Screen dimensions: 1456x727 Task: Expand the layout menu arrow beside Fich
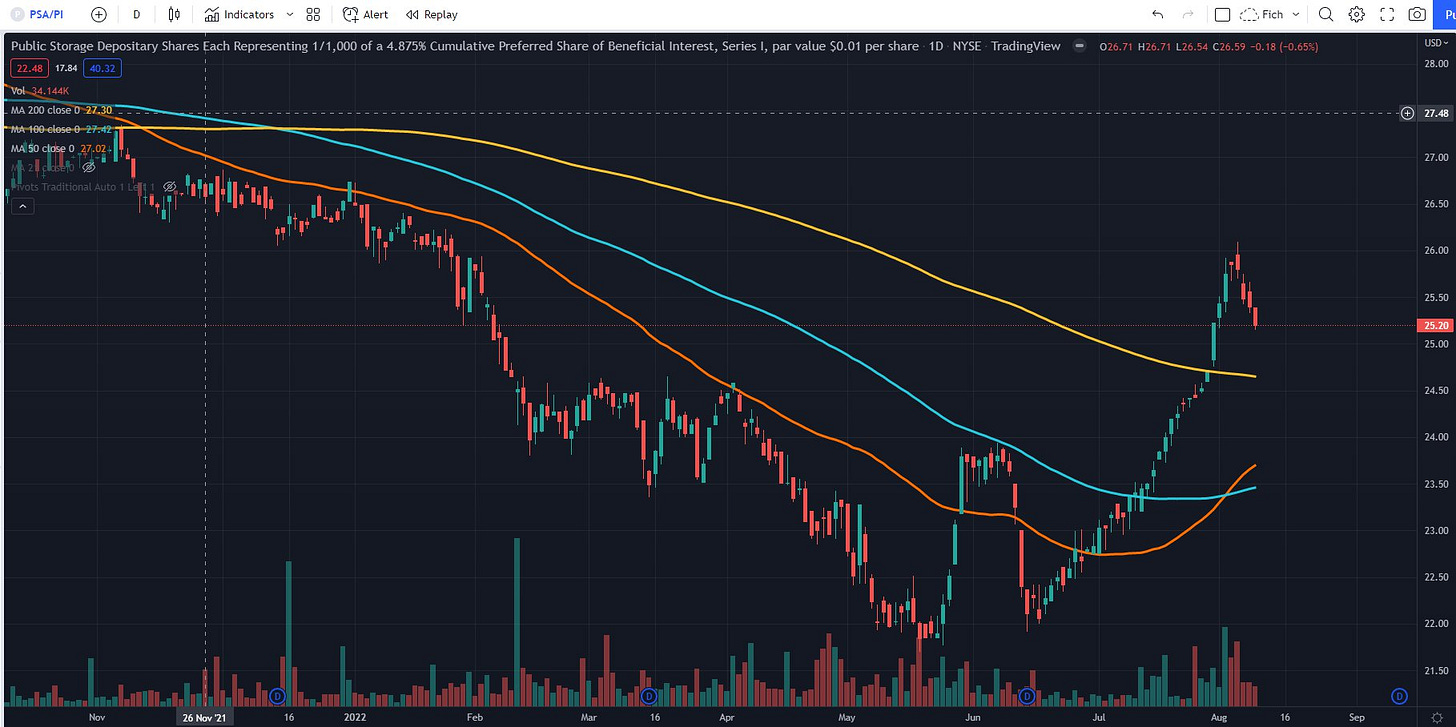point(1296,14)
